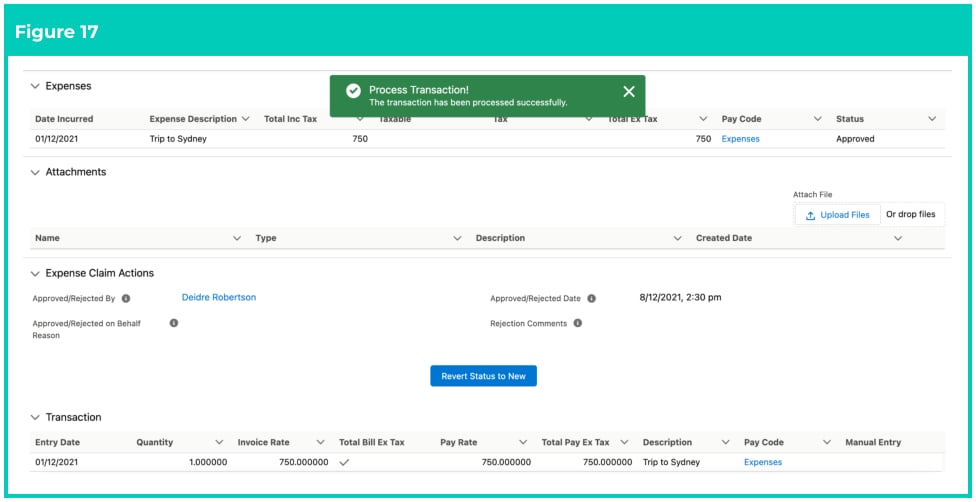Viewport: 976px width, 502px height.
Task: Click the Date Incurred column header
Action: click(64, 119)
